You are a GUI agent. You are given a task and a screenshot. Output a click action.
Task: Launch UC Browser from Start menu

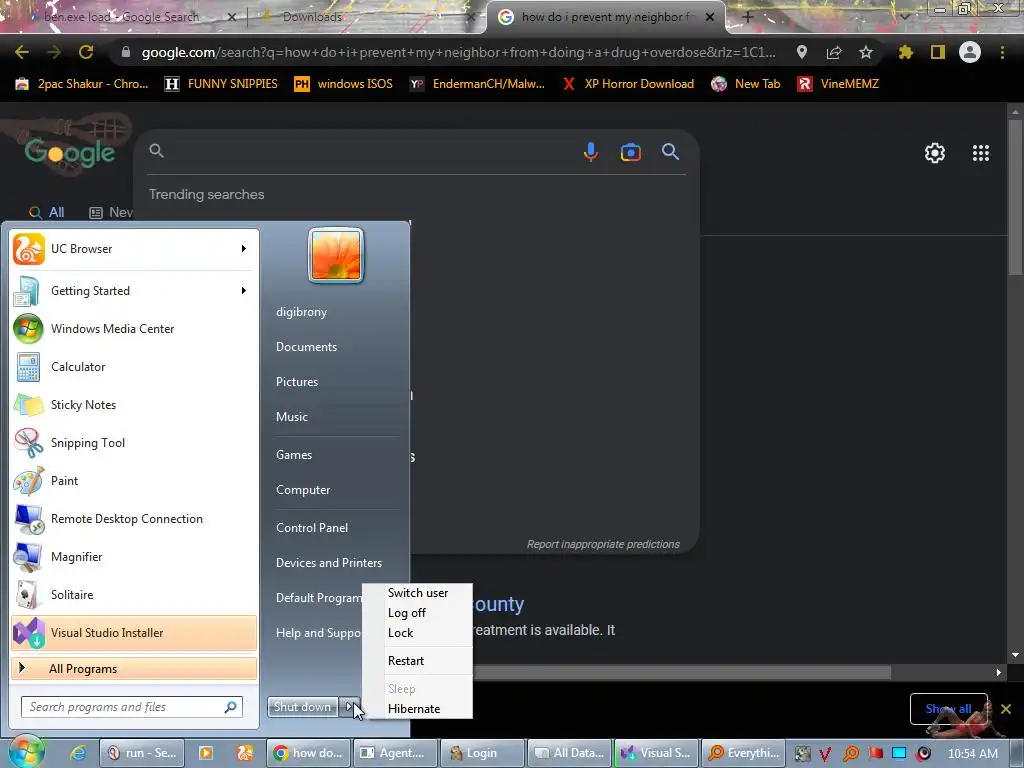point(124,249)
